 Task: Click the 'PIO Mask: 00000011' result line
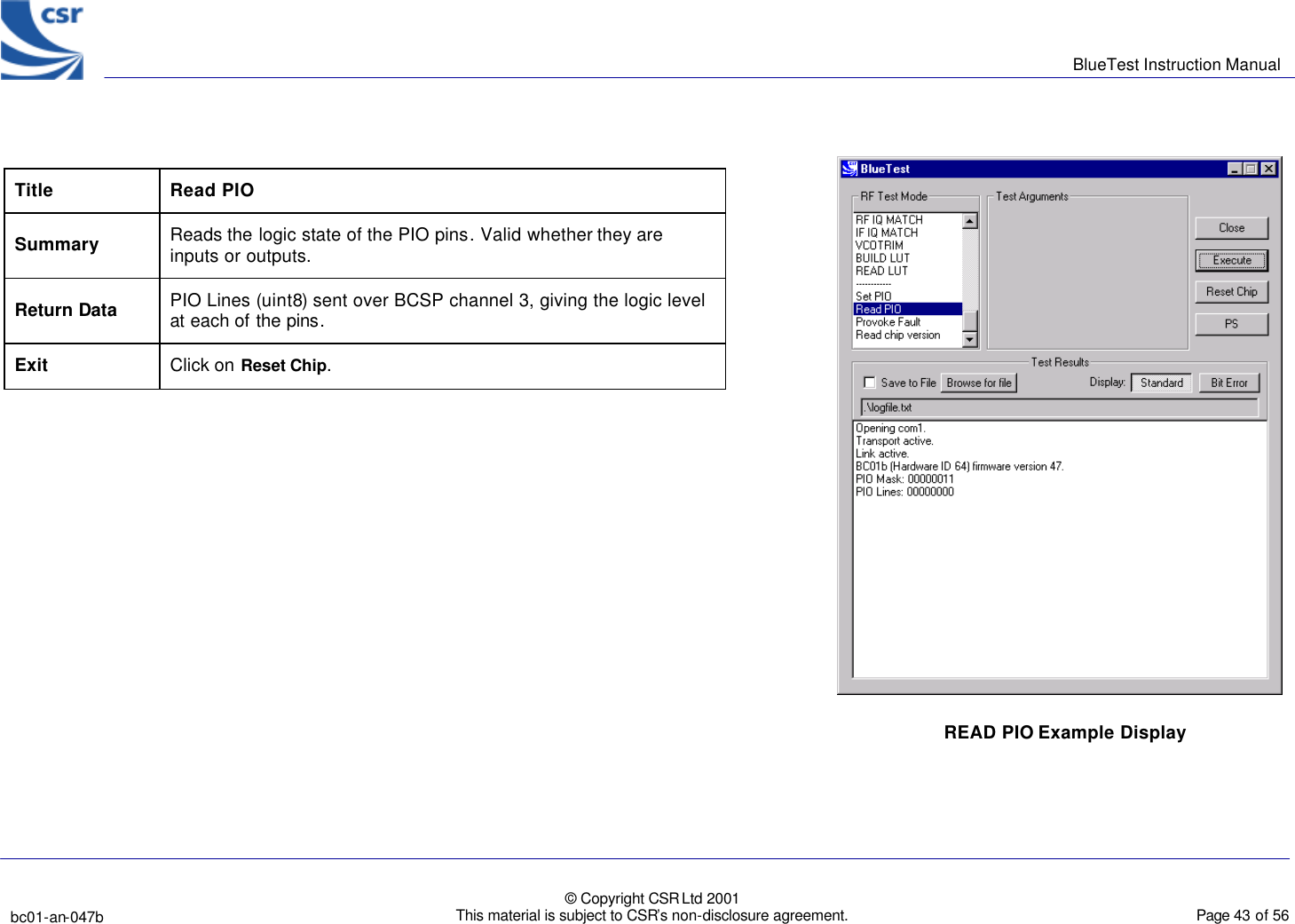point(904,479)
